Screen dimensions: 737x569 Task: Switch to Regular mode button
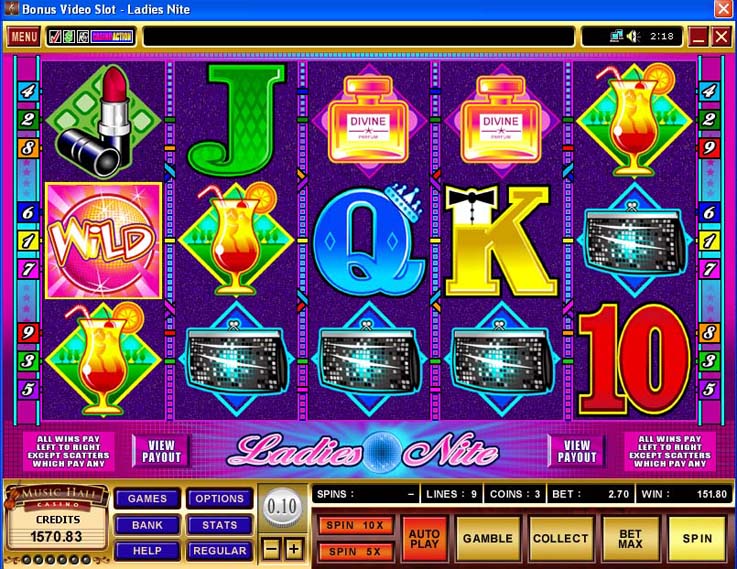(220, 551)
